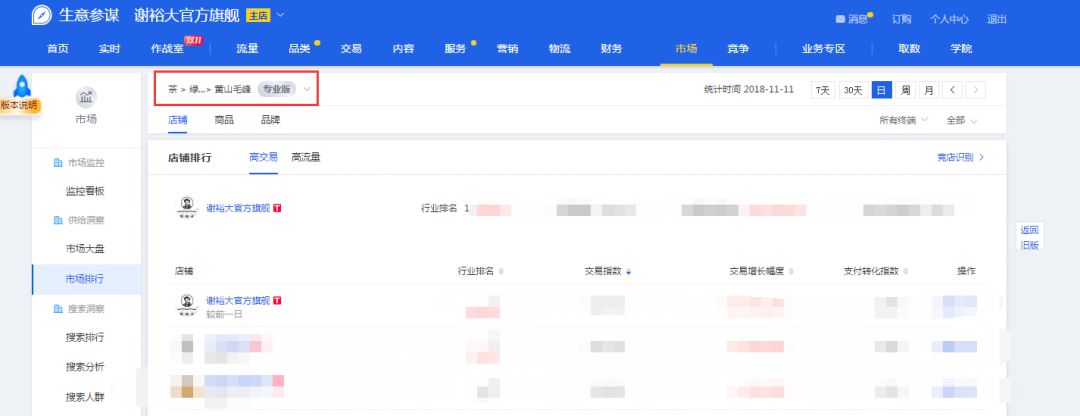Viewport: 1080px width, 416px height.
Task: Click 谢裕大官方旗舰 shop link in table row
Action: [x=238, y=300]
